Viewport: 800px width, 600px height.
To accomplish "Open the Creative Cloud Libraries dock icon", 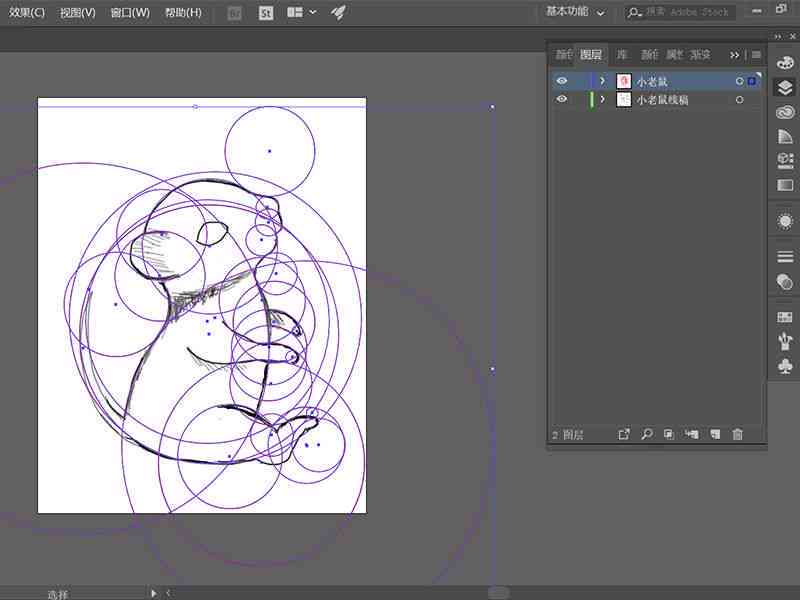I will pos(785,112).
